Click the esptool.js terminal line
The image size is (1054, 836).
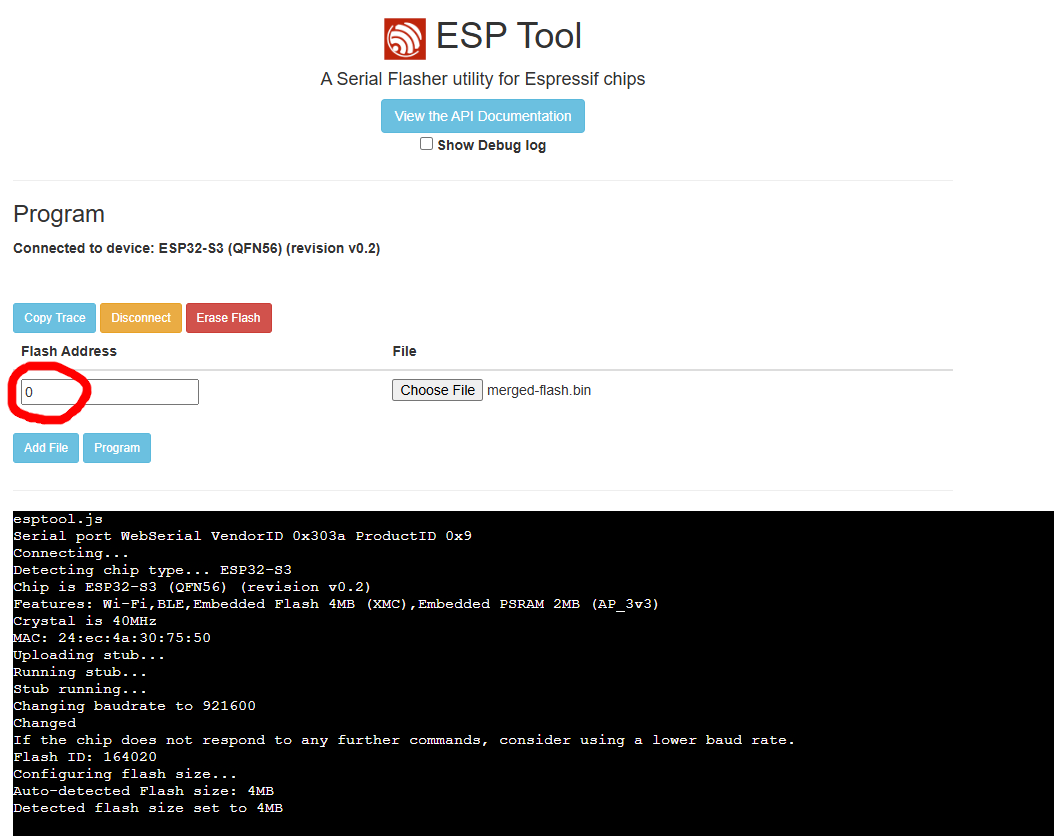pyautogui.click(x=58, y=519)
